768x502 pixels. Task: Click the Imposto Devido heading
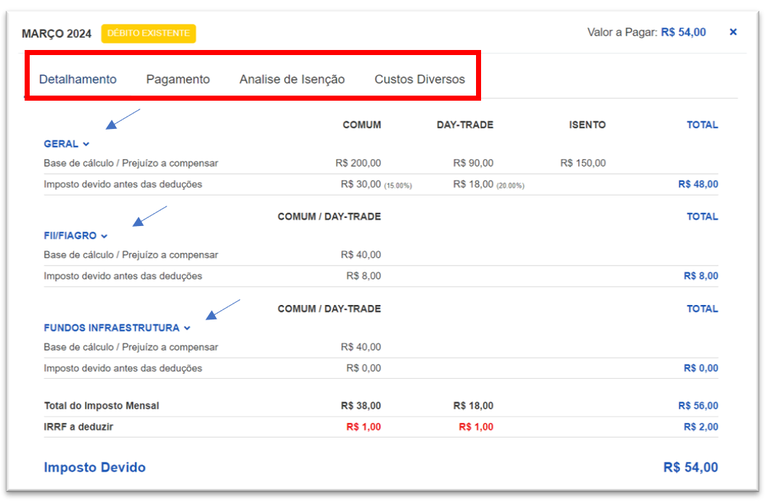(x=95, y=467)
